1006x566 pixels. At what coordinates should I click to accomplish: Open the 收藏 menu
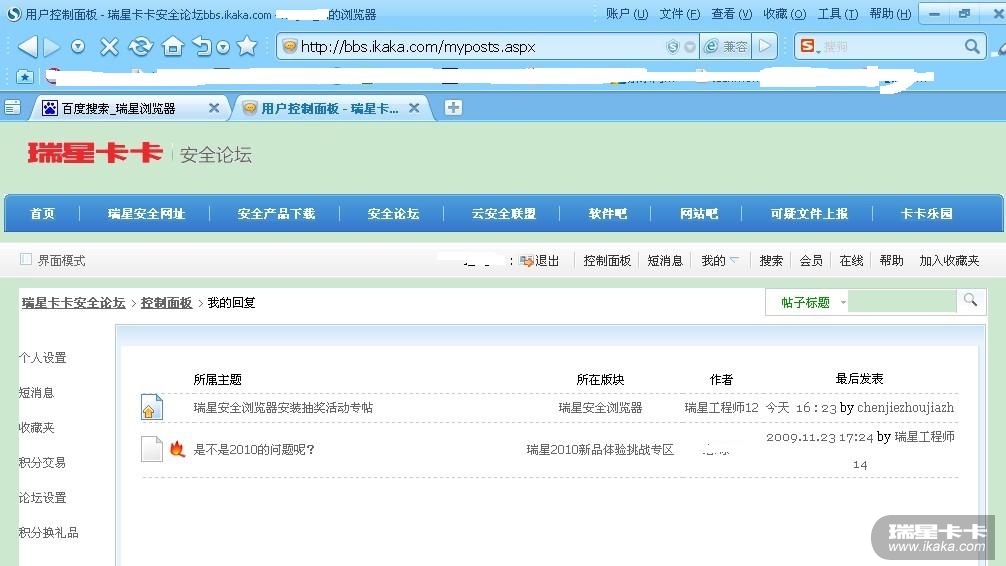(784, 13)
